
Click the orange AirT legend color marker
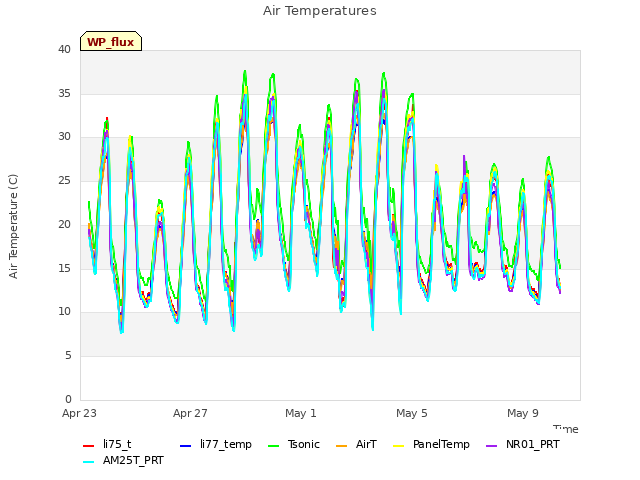pos(341,445)
